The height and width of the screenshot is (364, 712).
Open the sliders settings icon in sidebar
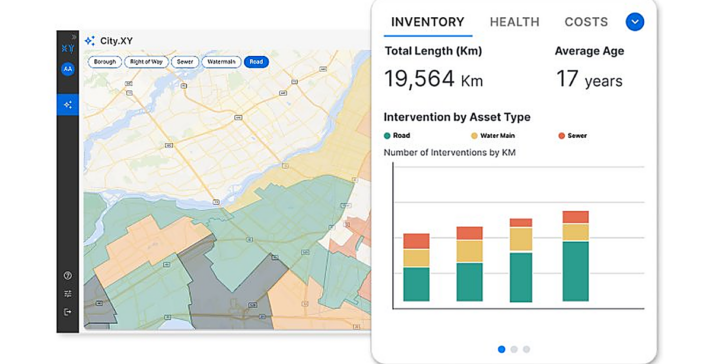tap(68, 294)
